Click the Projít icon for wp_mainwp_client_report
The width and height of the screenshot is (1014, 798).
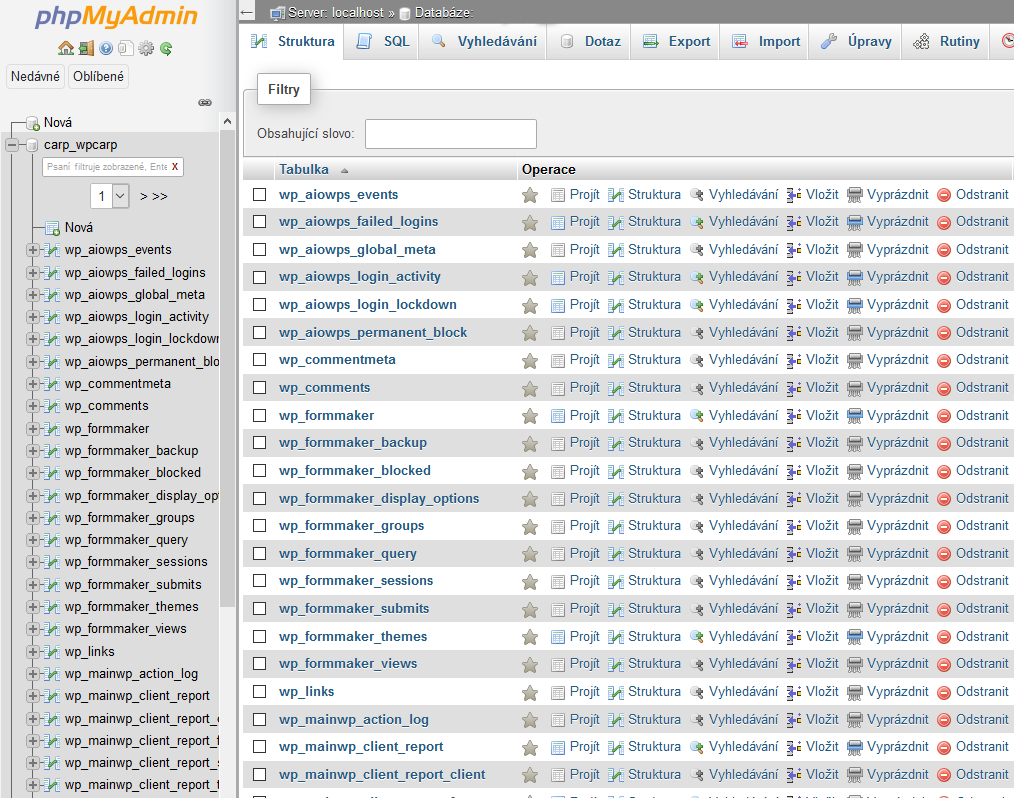pos(557,748)
